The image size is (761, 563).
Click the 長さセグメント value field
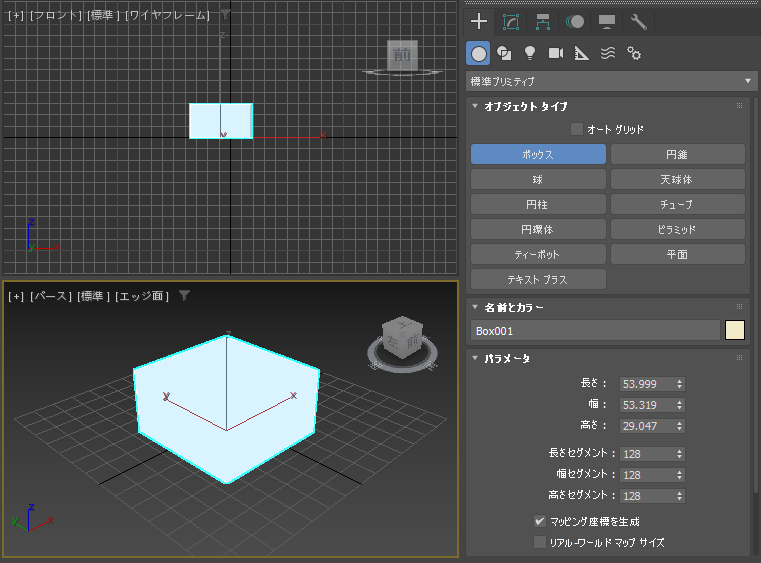(646, 454)
